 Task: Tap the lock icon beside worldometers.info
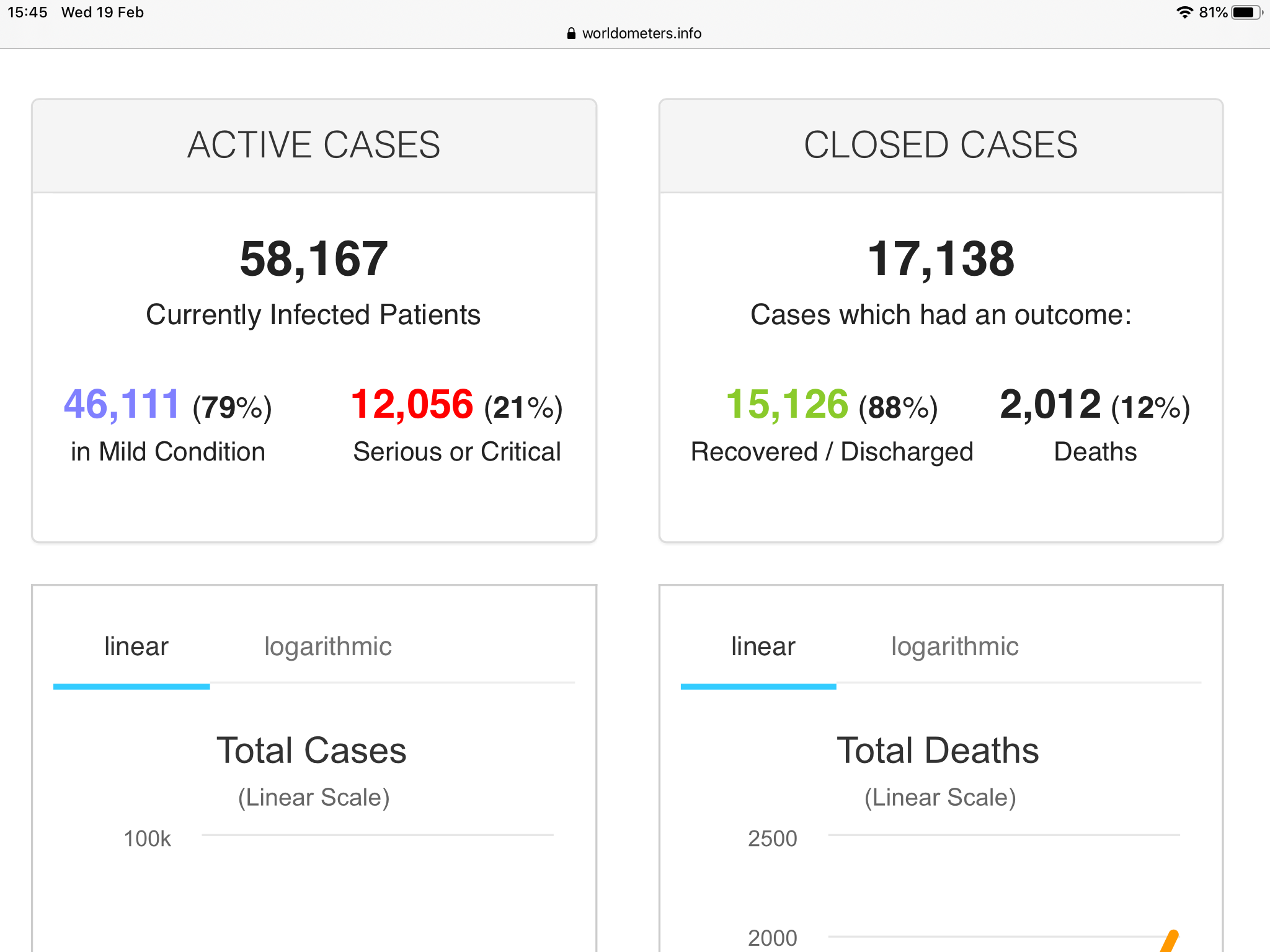[571, 33]
